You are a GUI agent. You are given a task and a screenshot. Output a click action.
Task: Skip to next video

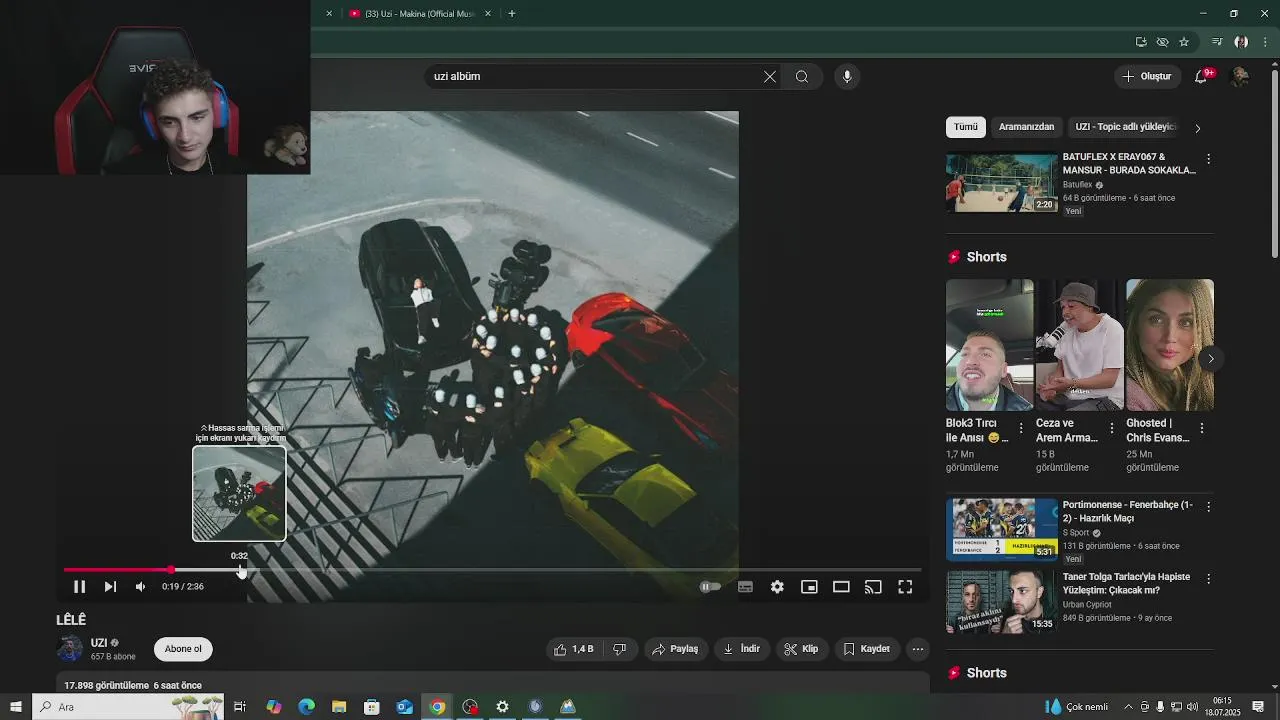(x=110, y=587)
